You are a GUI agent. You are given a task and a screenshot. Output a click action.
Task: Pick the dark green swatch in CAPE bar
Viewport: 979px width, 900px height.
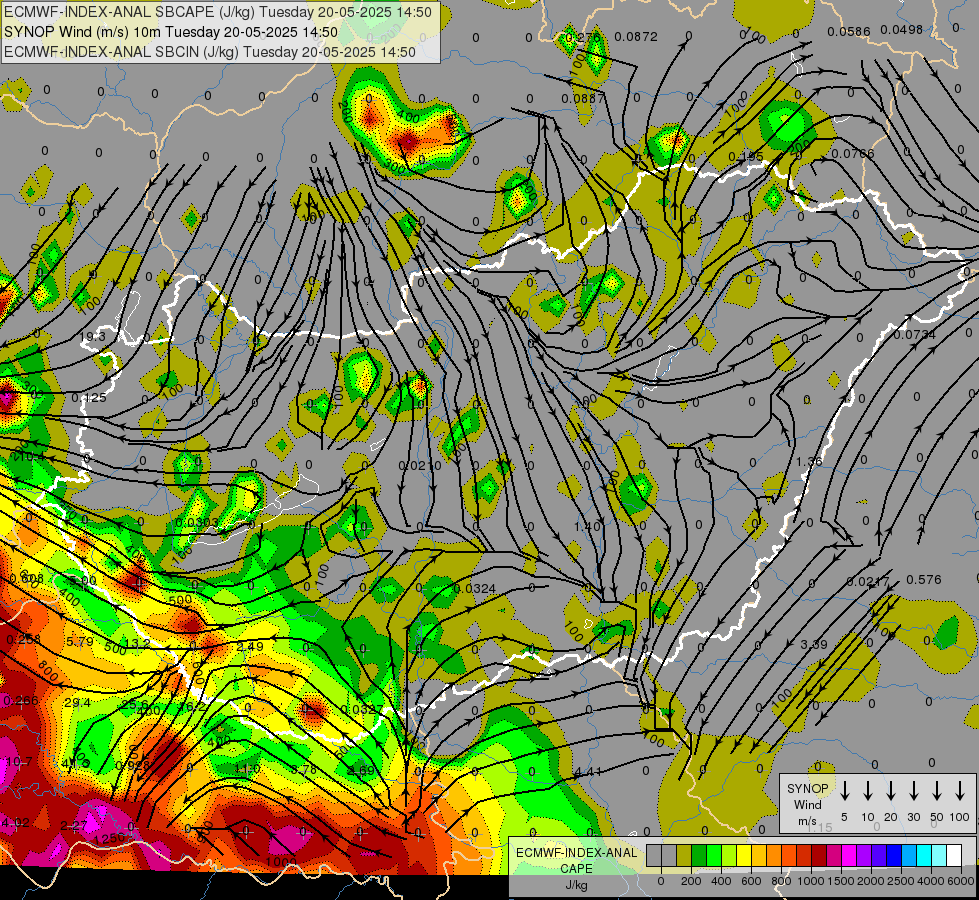(x=699, y=855)
